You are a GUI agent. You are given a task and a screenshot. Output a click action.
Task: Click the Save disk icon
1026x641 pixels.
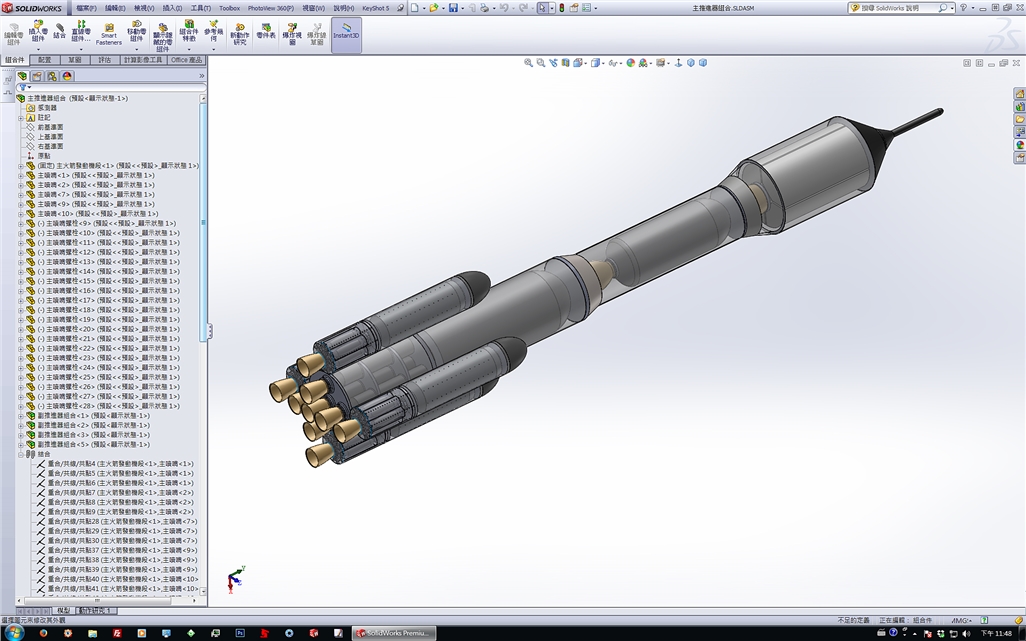[453, 8]
